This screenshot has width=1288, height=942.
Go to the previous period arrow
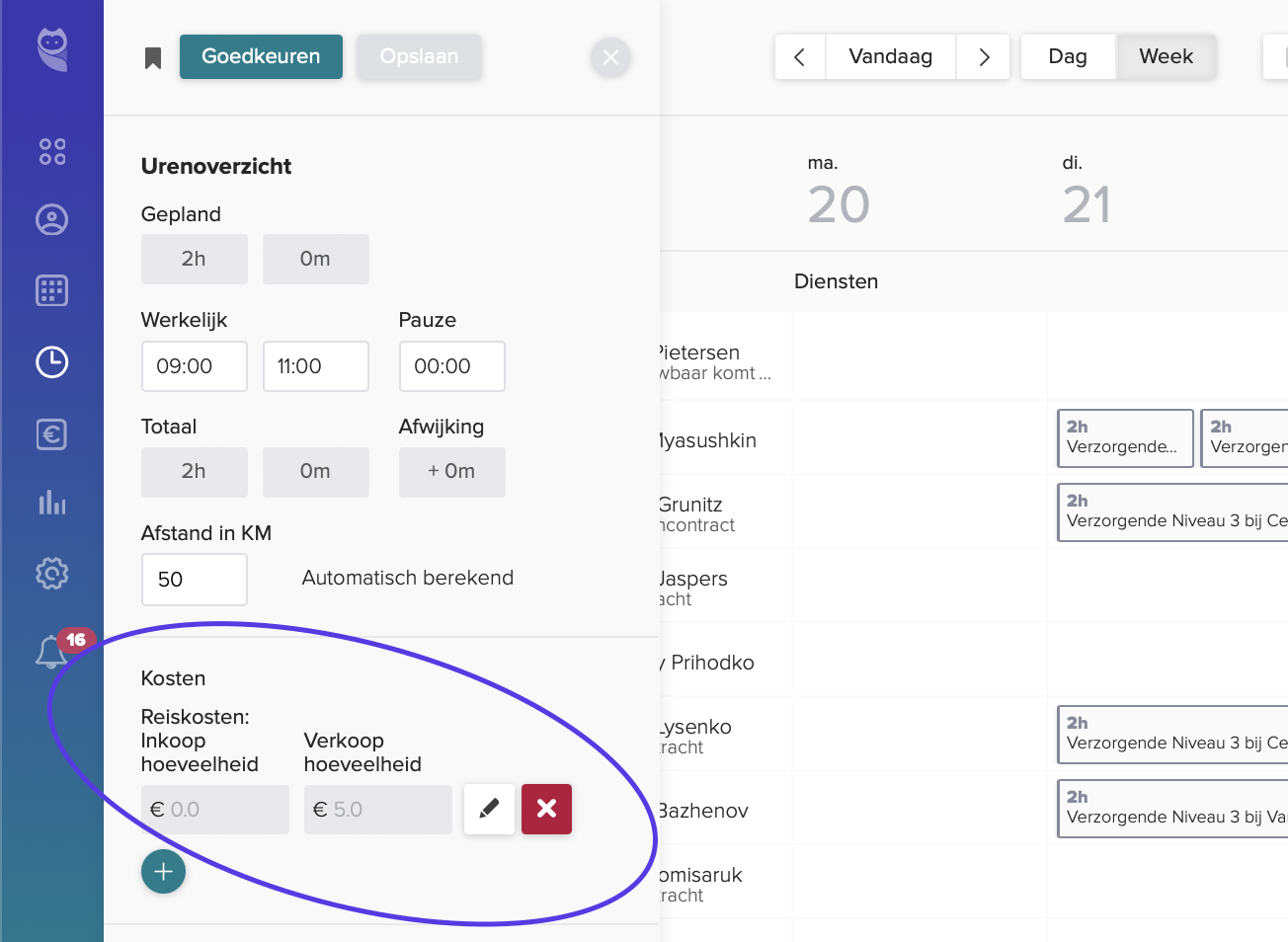[x=800, y=57]
